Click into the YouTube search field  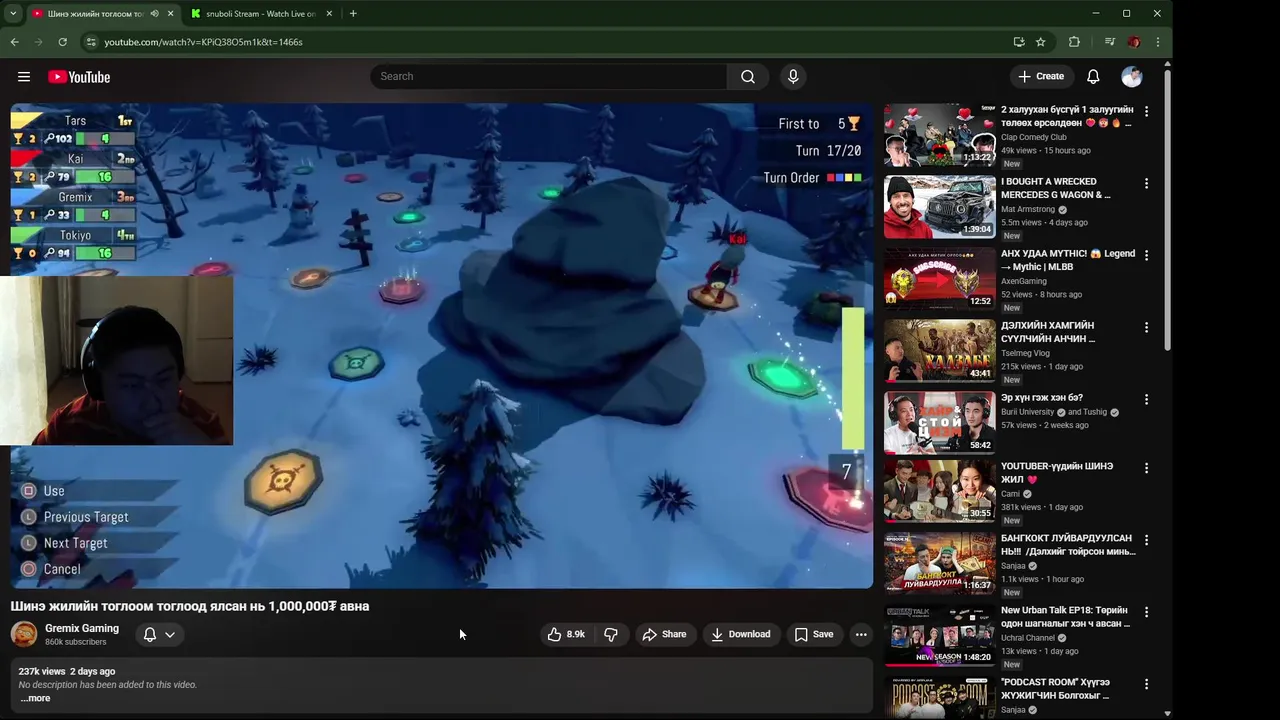(x=549, y=77)
